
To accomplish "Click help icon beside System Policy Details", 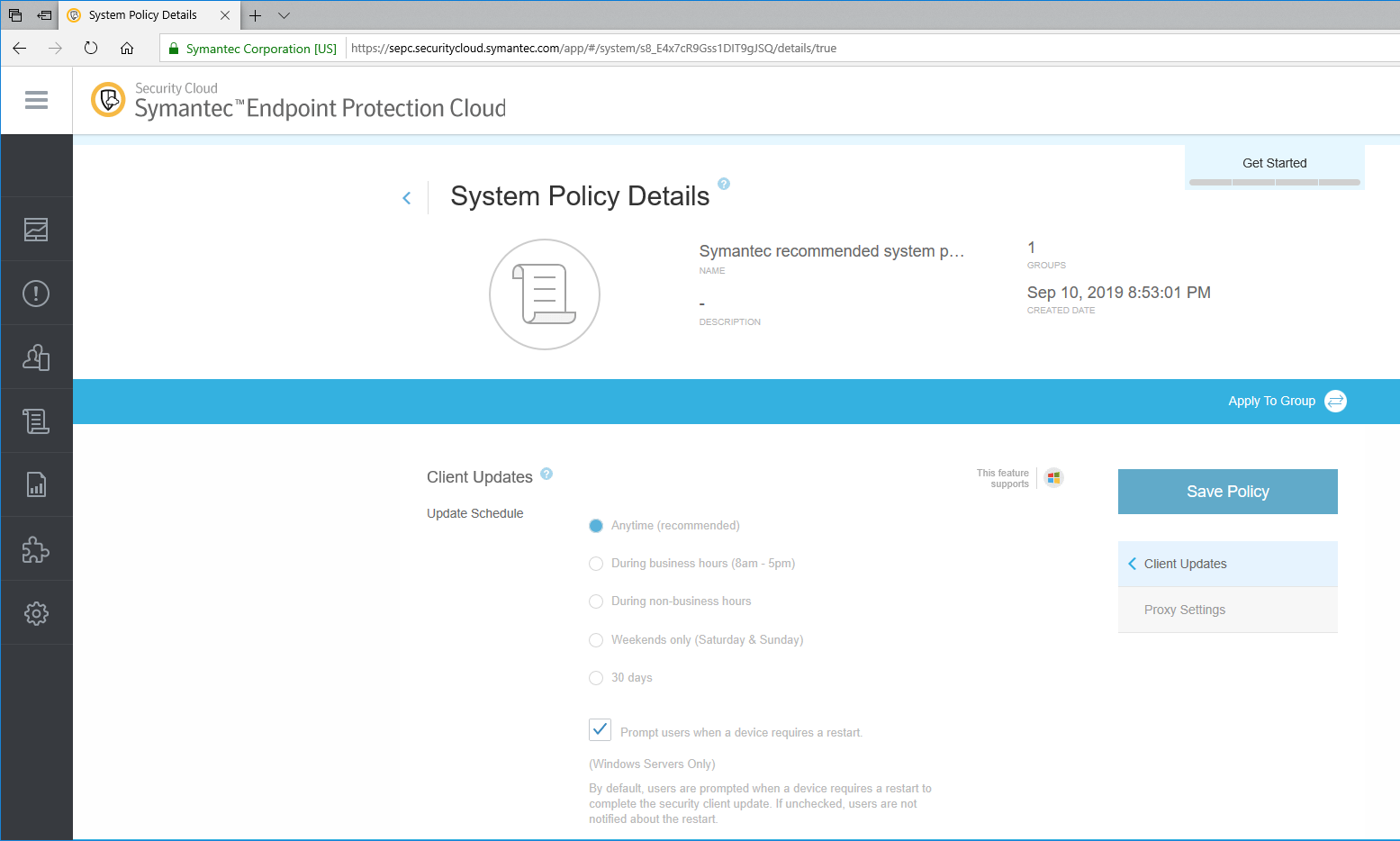I will pos(724,184).
